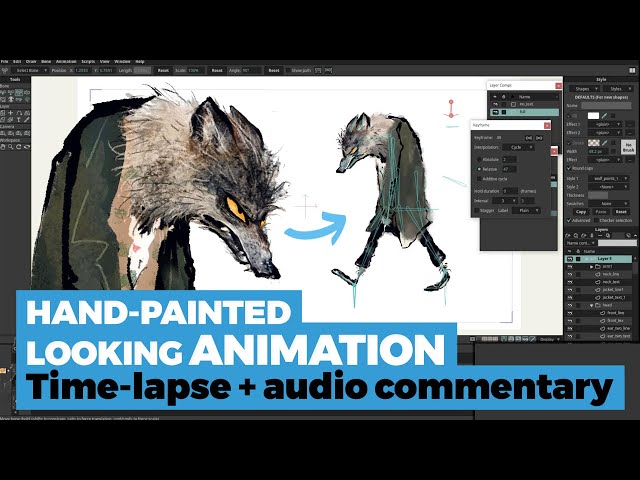Open the Animation menu

point(66,62)
